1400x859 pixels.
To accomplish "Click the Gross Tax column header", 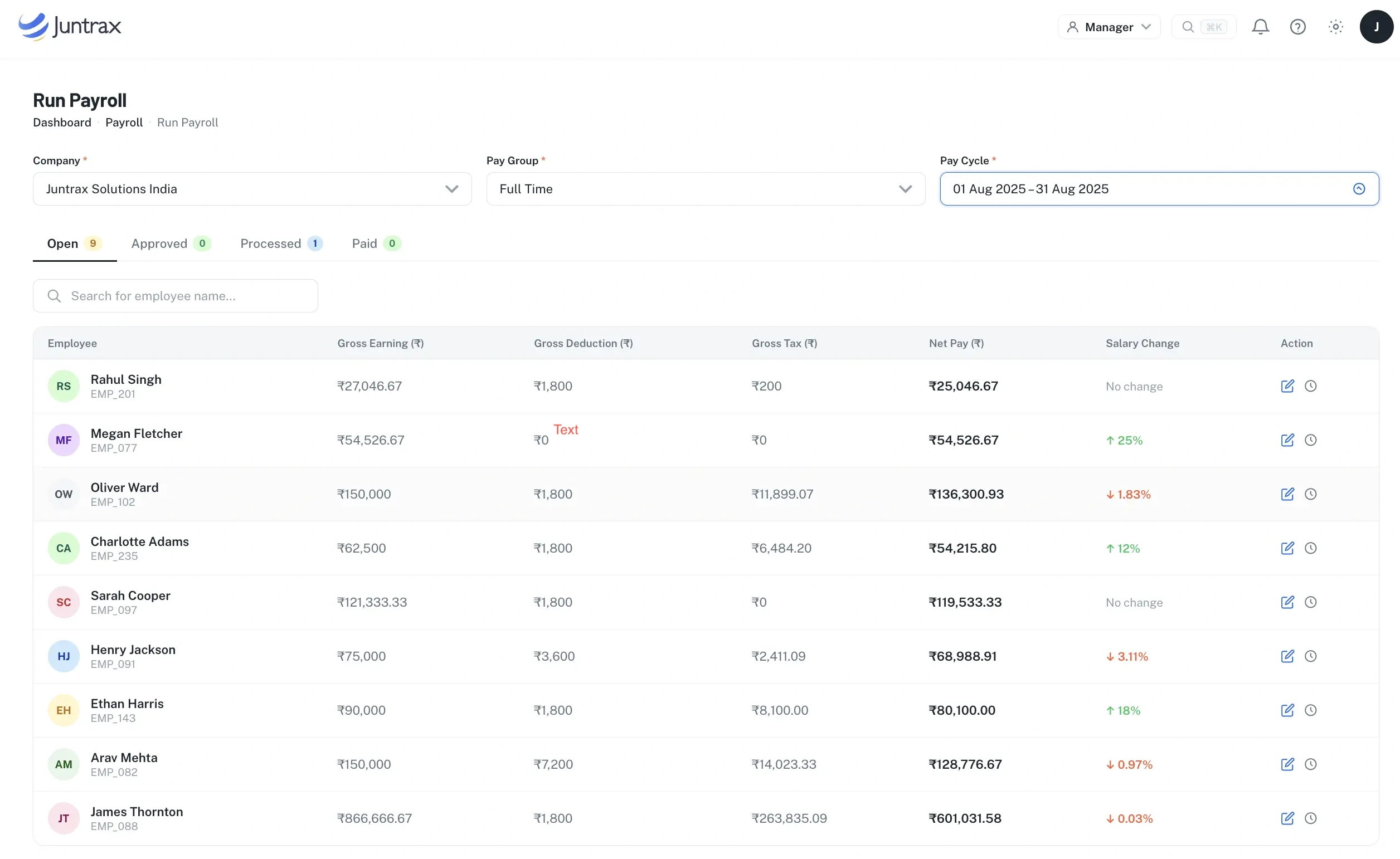I will click(784, 344).
